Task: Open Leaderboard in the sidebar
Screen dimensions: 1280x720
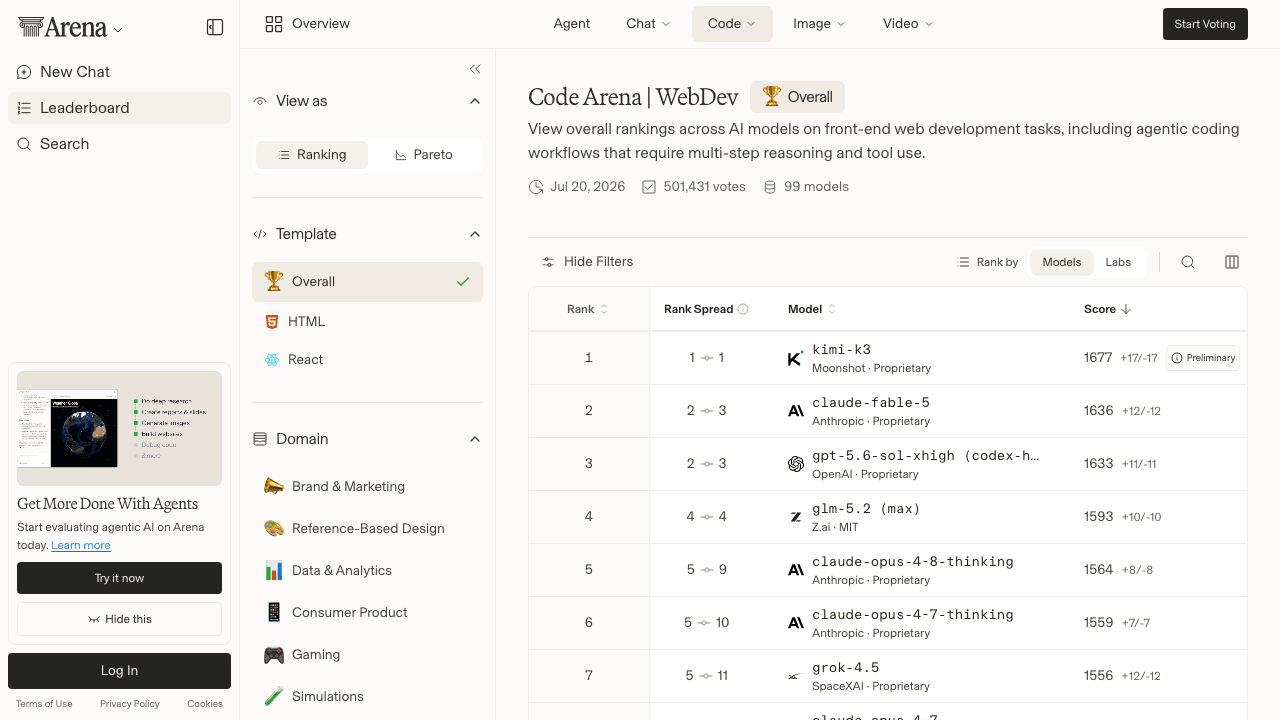Action: (119, 108)
